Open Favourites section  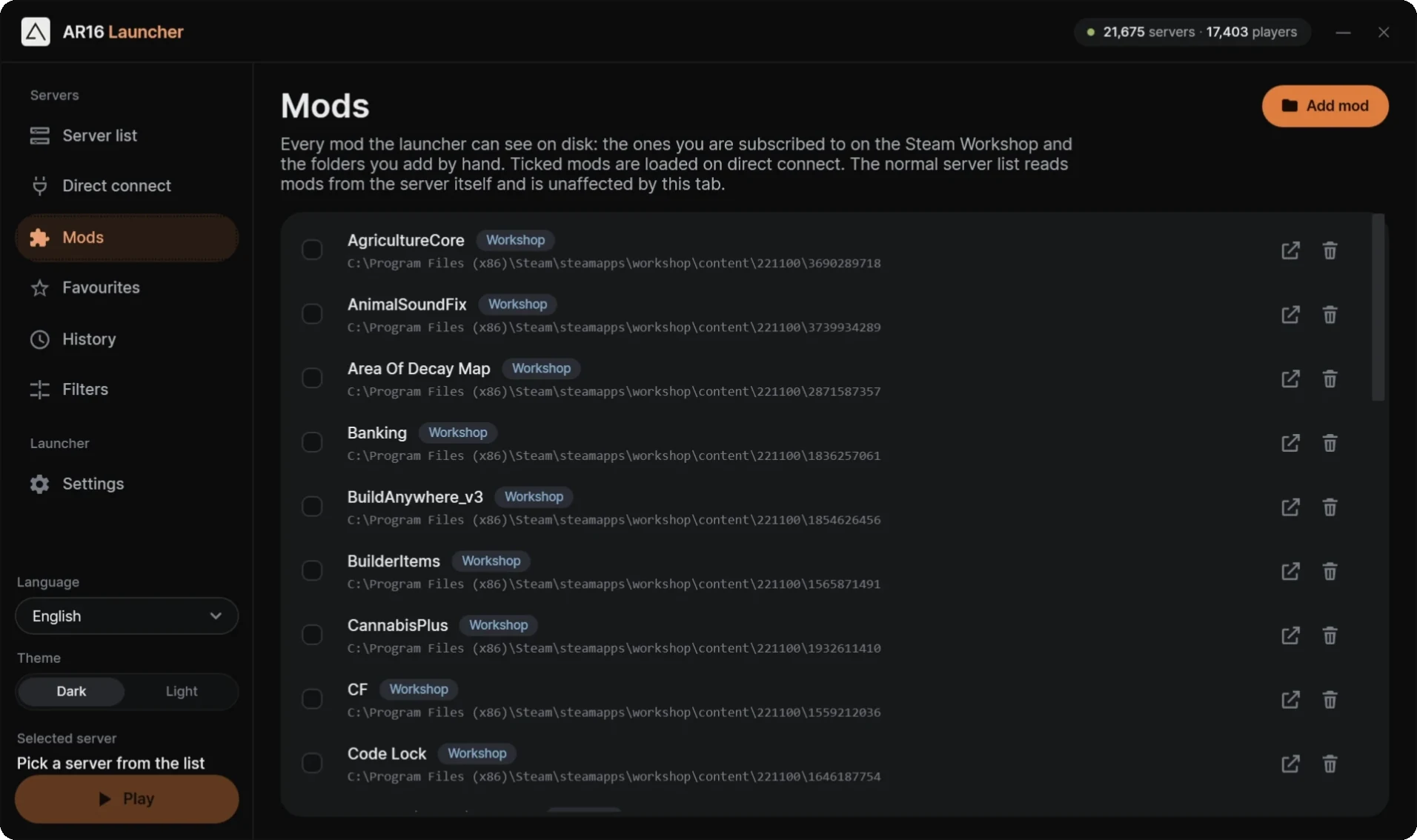(127, 287)
